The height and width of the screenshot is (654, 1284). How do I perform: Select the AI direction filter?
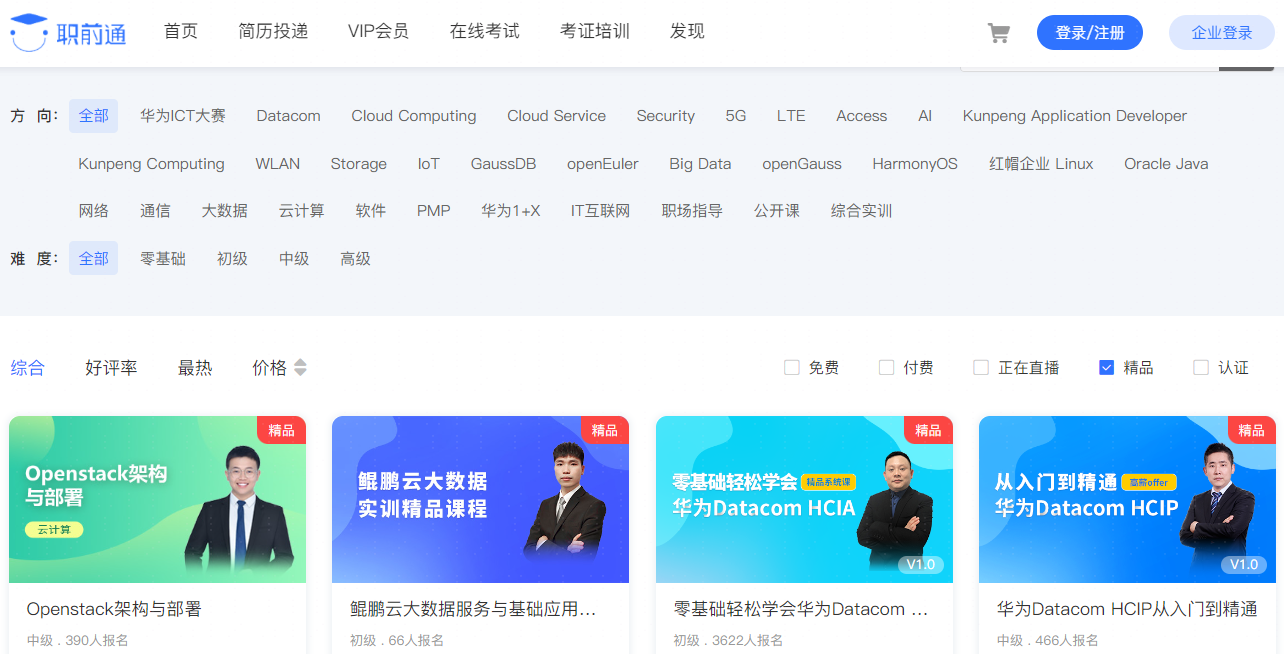point(925,116)
